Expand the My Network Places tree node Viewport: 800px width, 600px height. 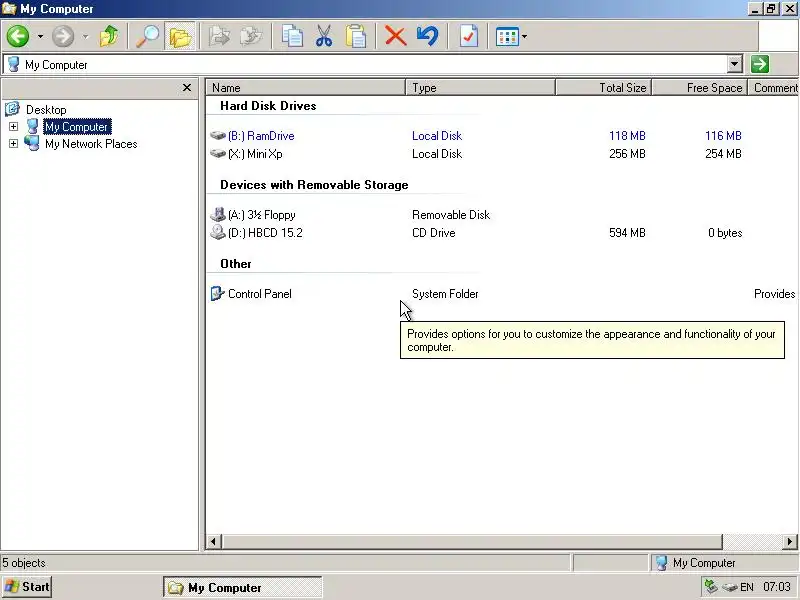pos(13,144)
